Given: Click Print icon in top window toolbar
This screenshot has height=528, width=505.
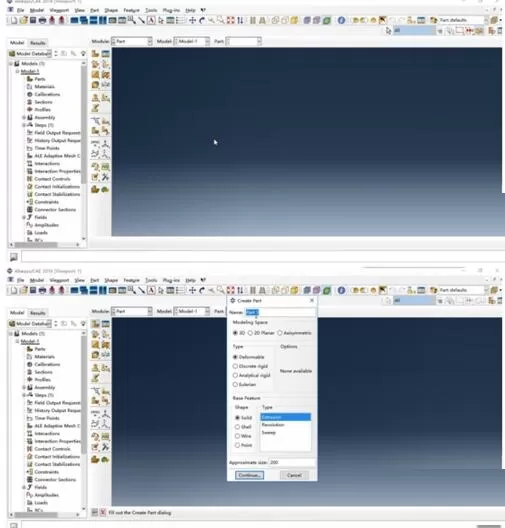Looking at the screenshot, I should click(42, 20).
